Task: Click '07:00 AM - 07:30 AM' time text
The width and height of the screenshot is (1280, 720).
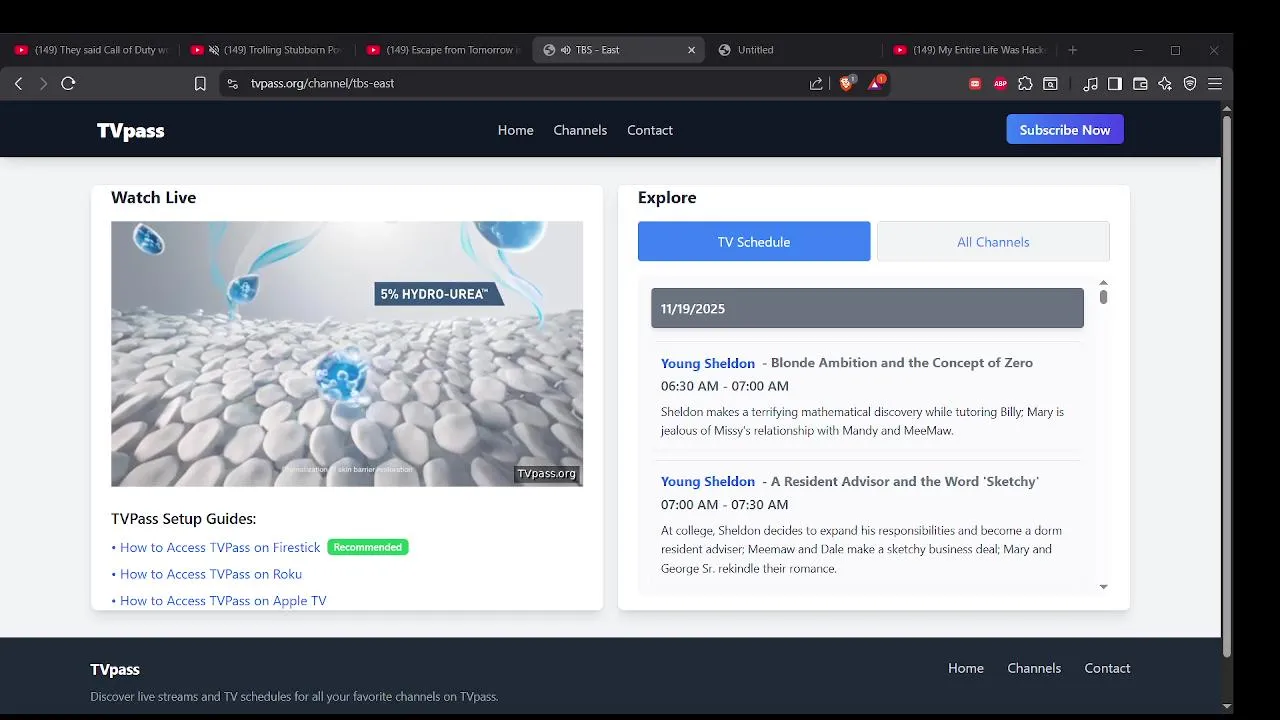Action: tap(725, 505)
